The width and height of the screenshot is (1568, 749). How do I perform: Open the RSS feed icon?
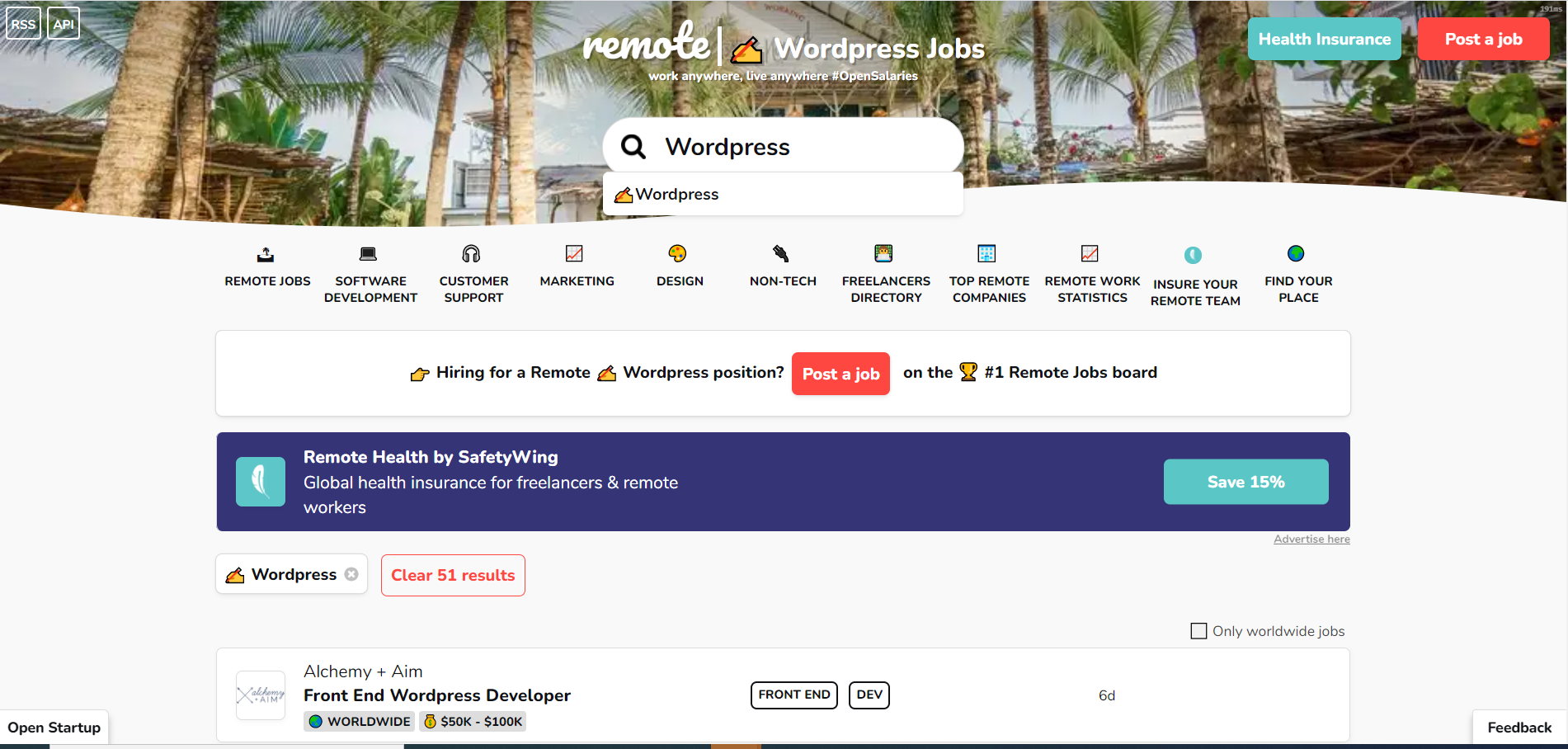click(x=23, y=24)
